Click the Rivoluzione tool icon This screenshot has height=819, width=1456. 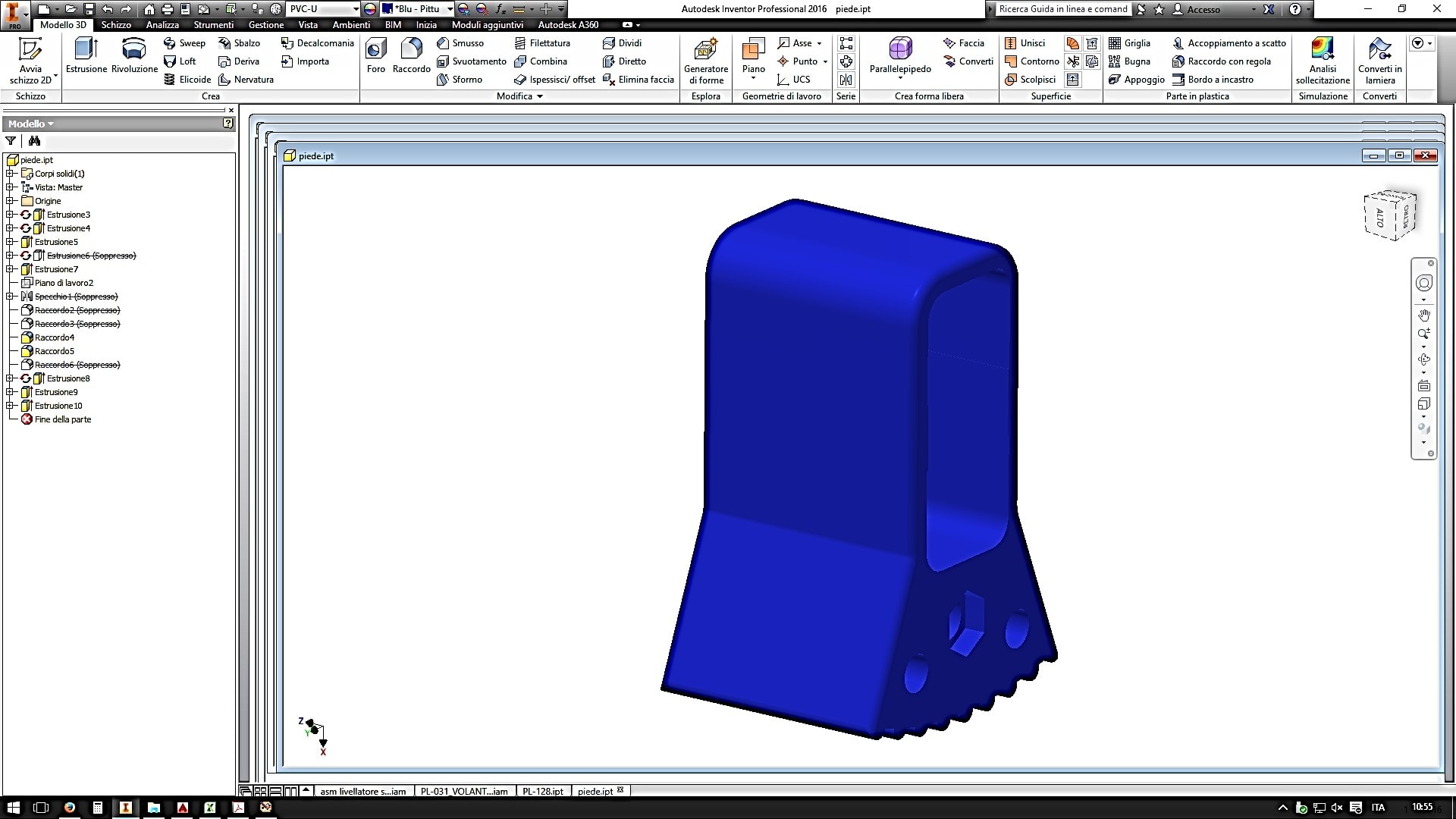click(134, 49)
